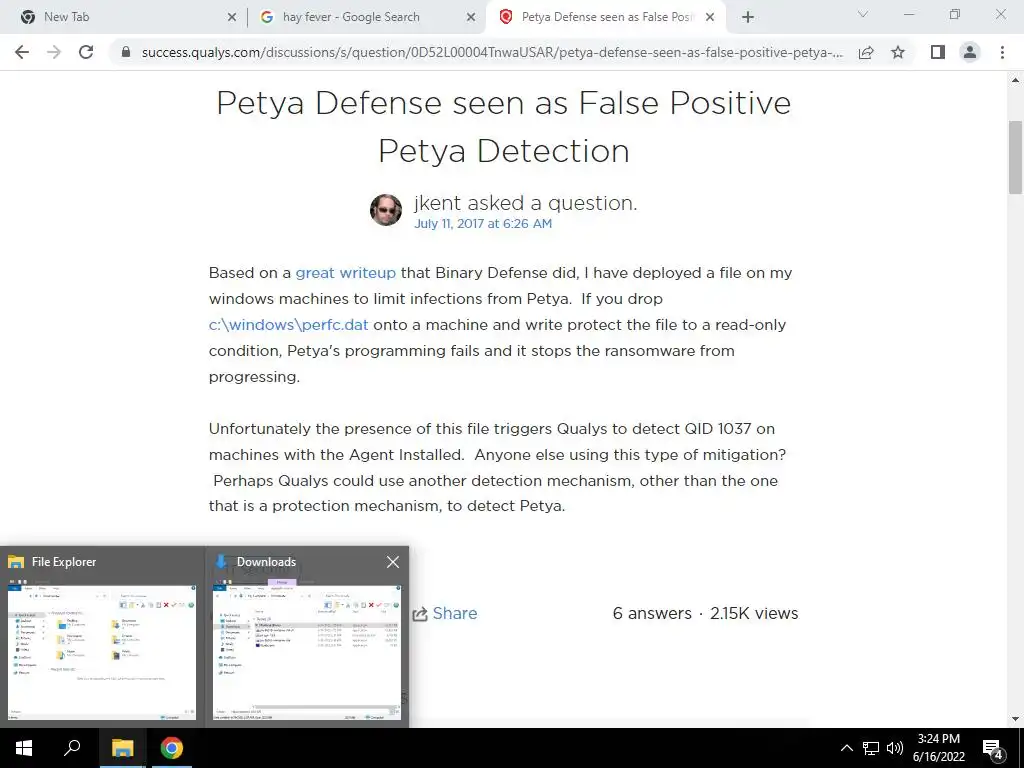
Task: Open the jkent author name
Action: pos(438,203)
